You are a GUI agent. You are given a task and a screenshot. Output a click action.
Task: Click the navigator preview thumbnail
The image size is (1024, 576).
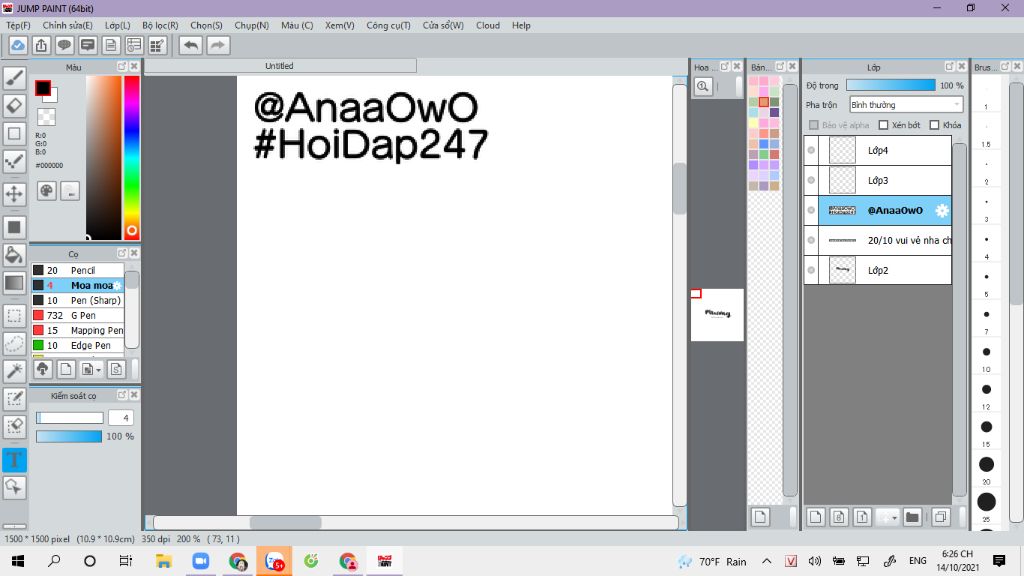coord(717,315)
